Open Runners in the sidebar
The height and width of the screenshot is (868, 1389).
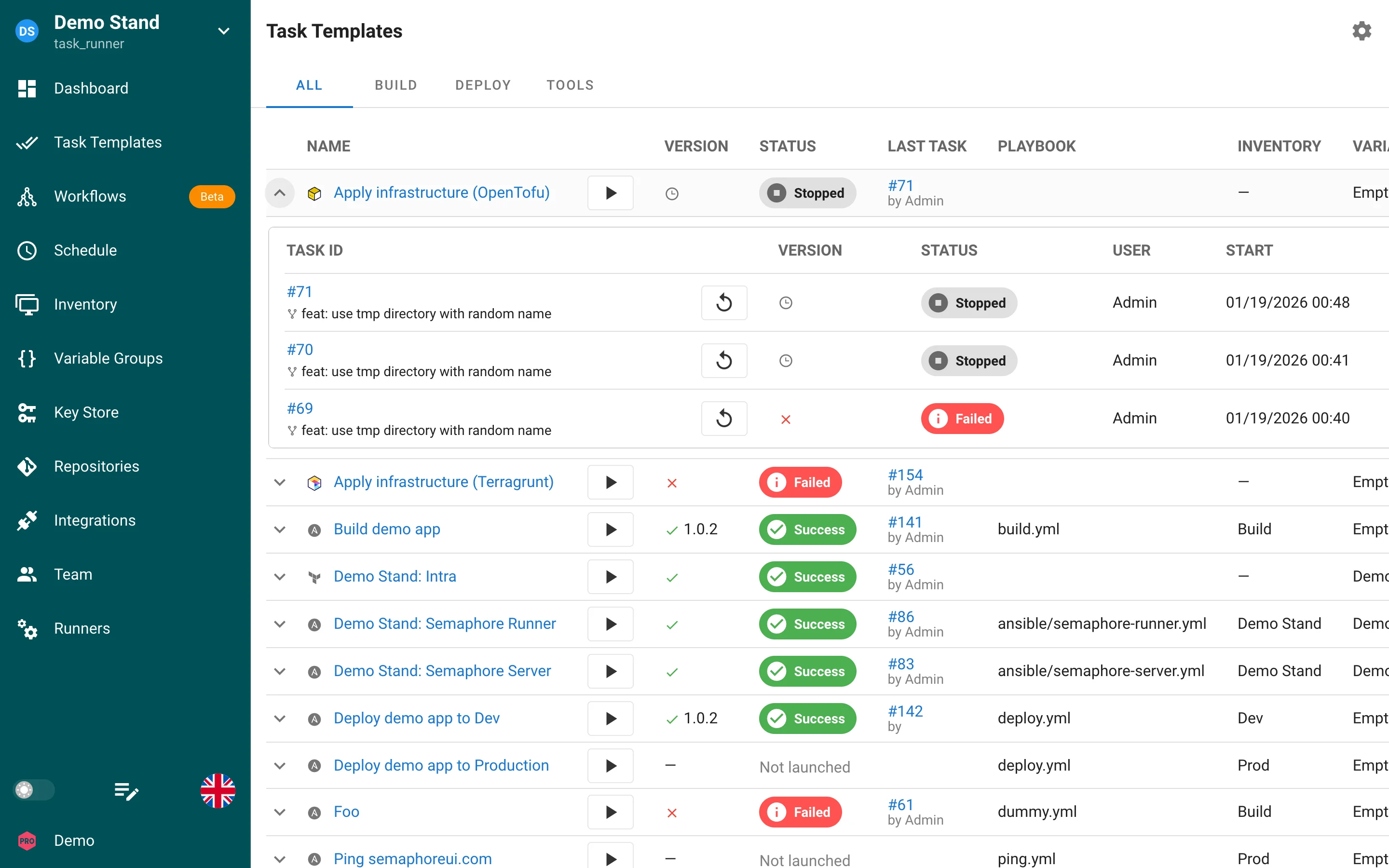pyautogui.click(x=125, y=629)
